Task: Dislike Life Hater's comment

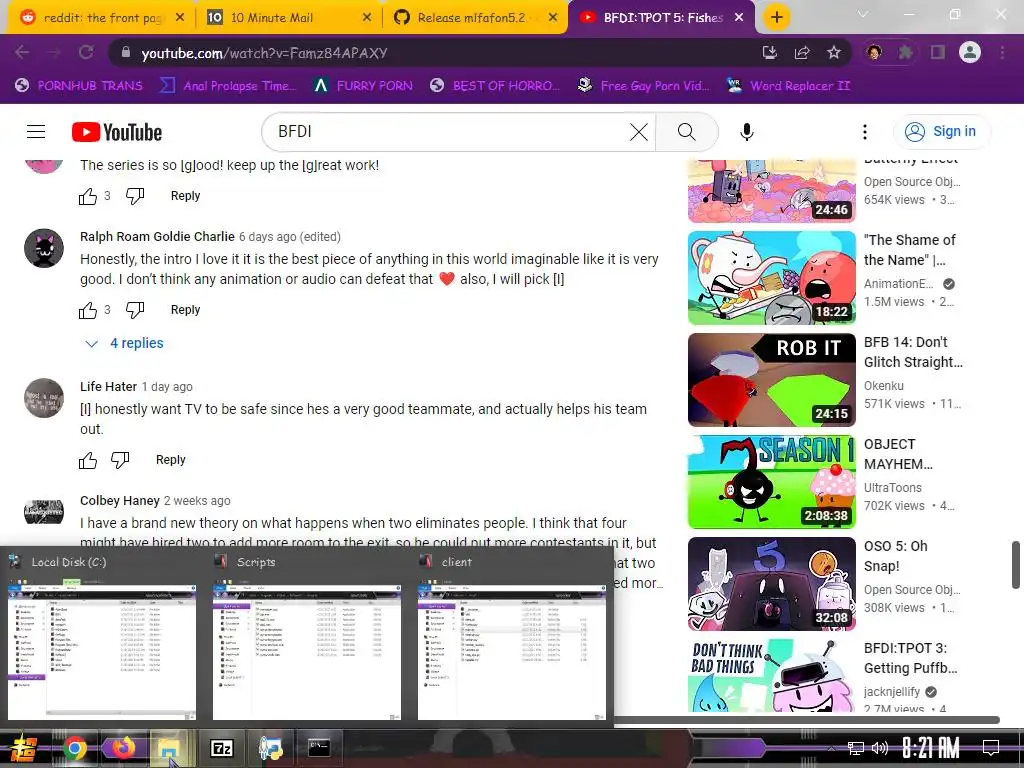Action: [120, 460]
